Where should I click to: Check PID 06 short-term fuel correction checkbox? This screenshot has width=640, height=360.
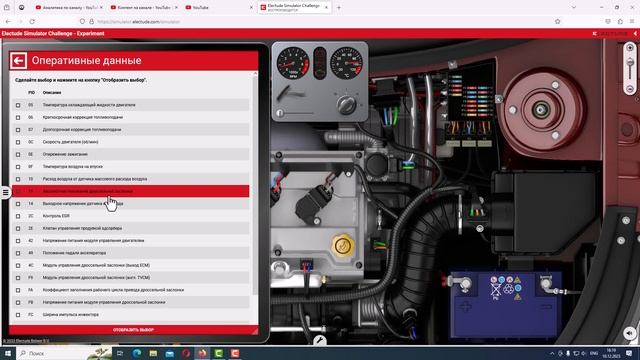pyautogui.click(x=18, y=118)
